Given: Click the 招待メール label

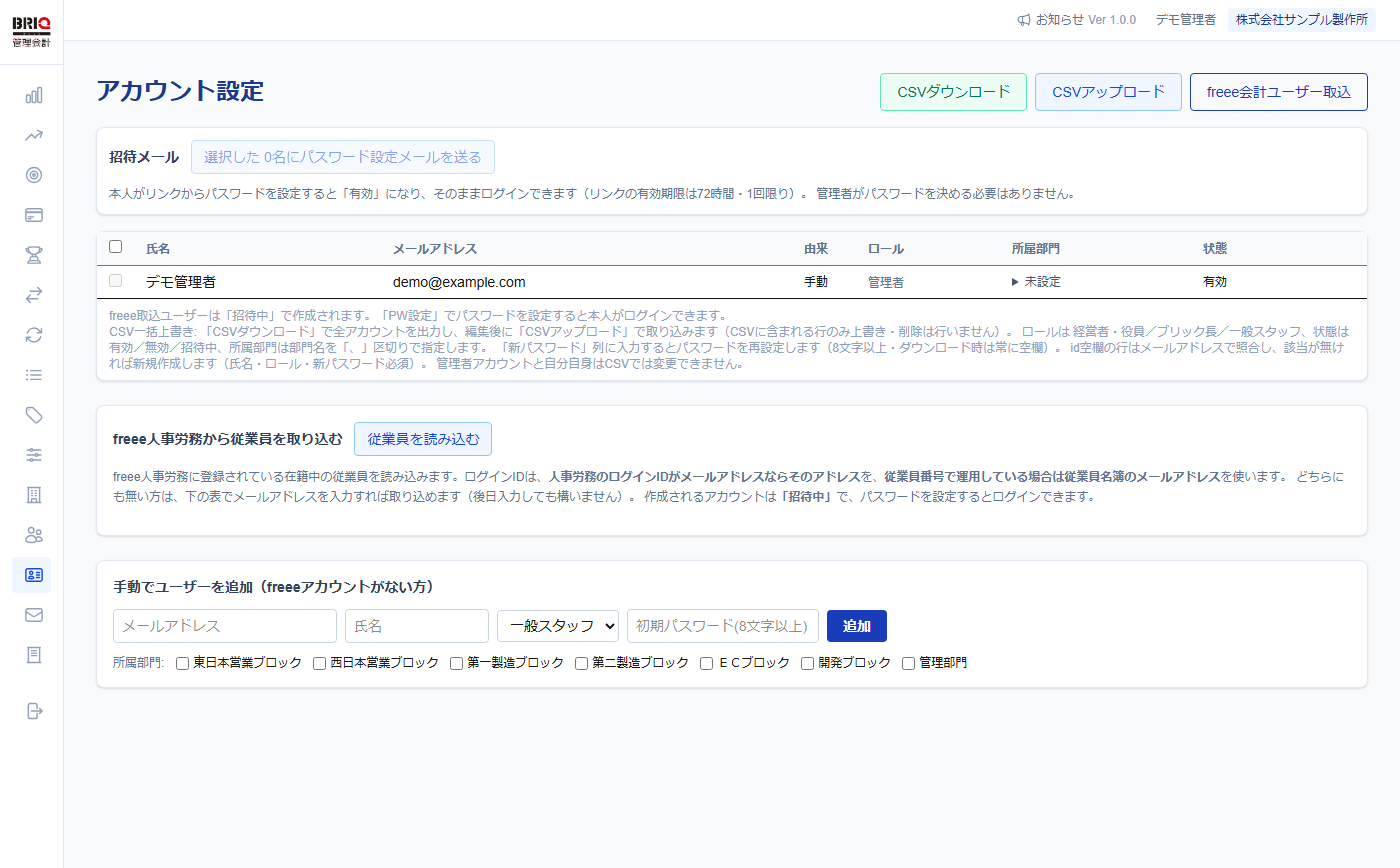Looking at the screenshot, I should click(x=144, y=157).
